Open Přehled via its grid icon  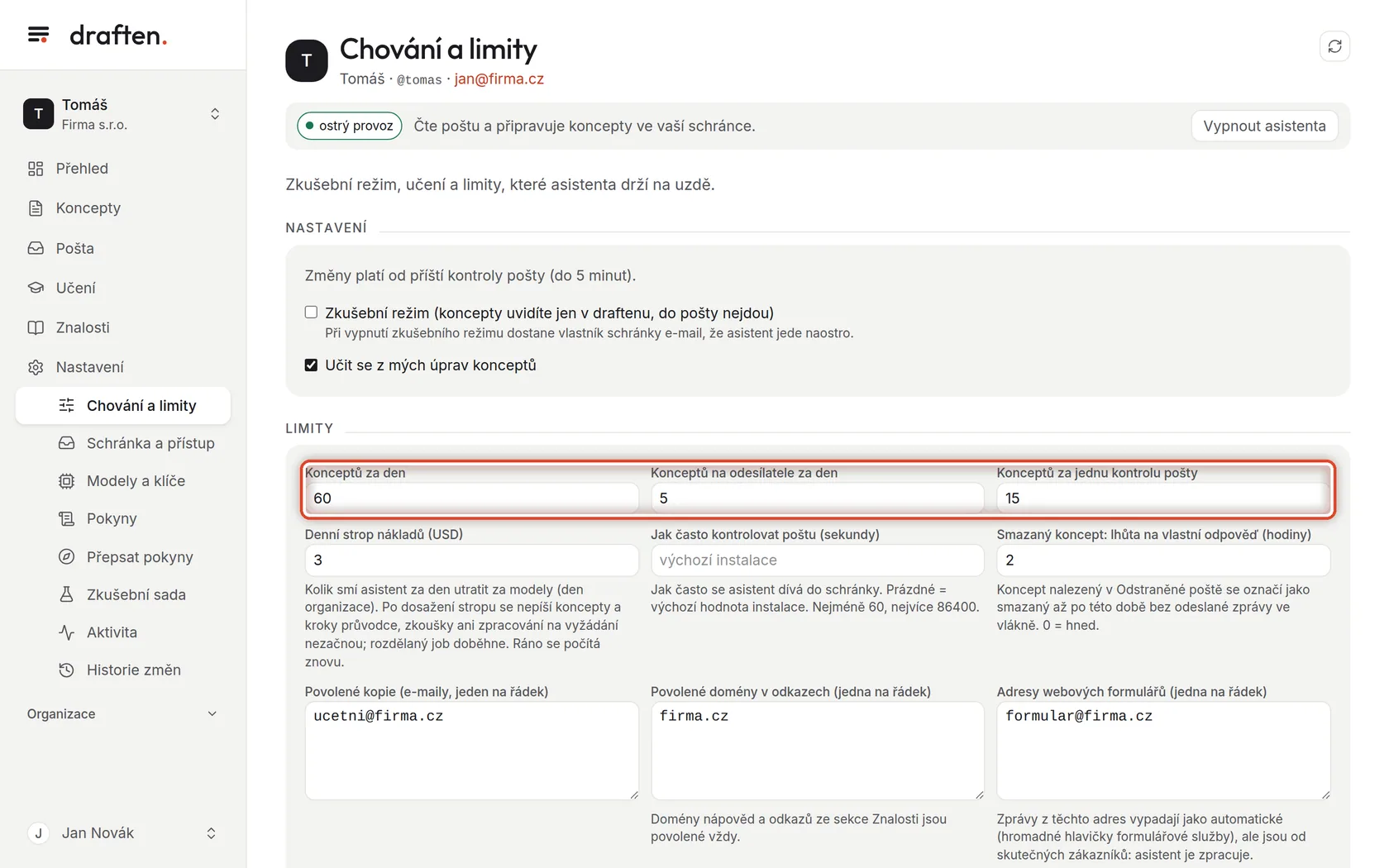click(x=36, y=169)
